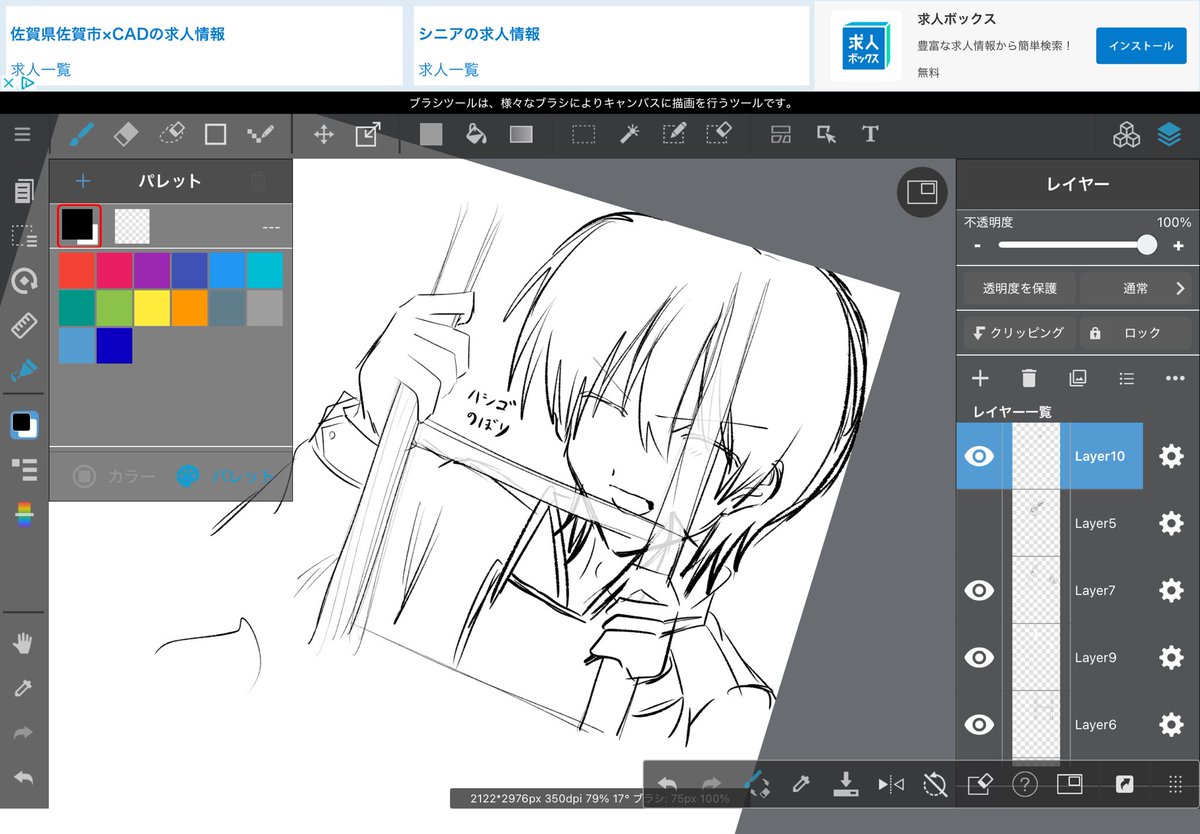Screen dimensions: 1200x834
Task: Add a new layer with plus icon
Action: (x=980, y=378)
